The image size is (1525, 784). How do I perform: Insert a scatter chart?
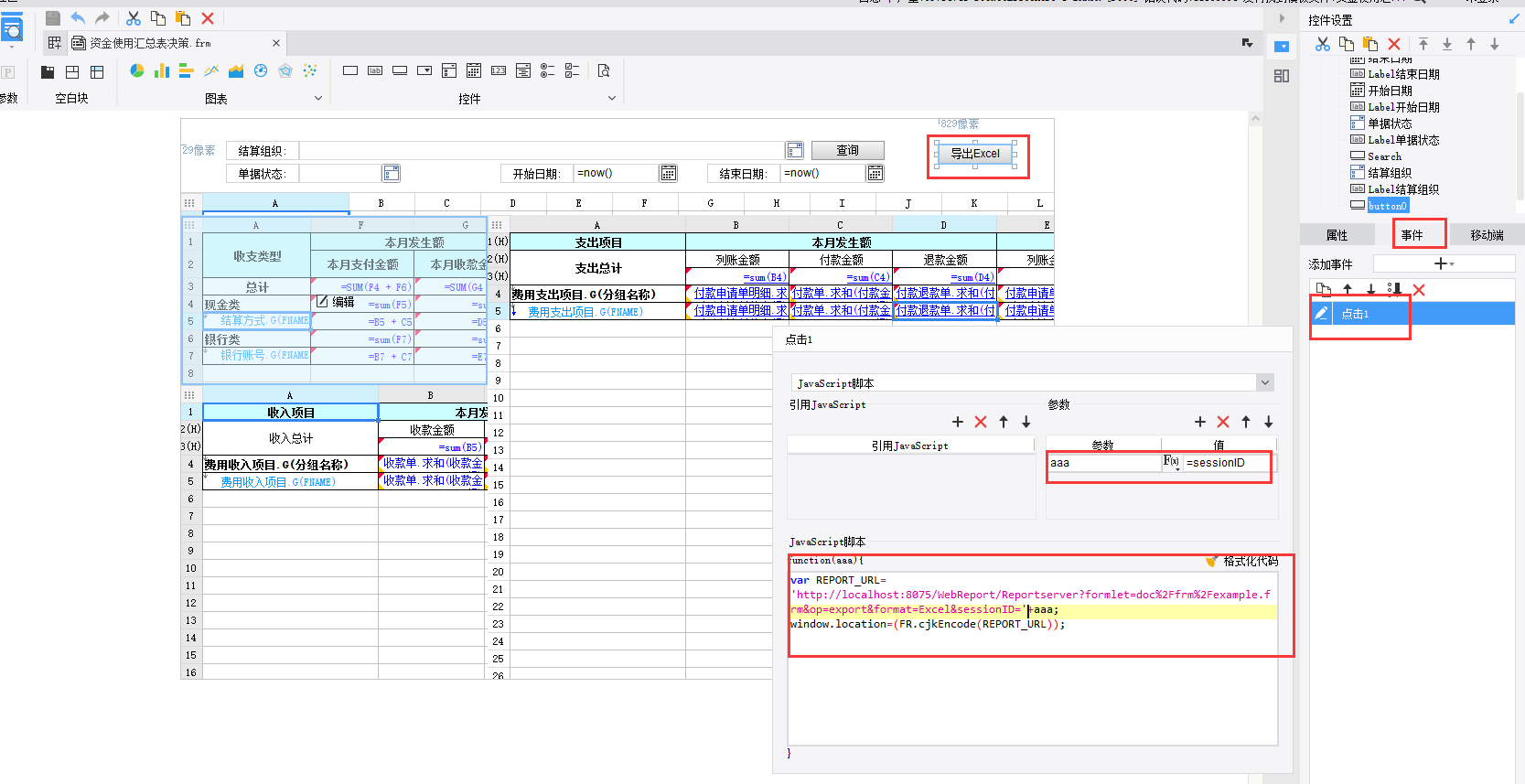click(x=310, y=70)
